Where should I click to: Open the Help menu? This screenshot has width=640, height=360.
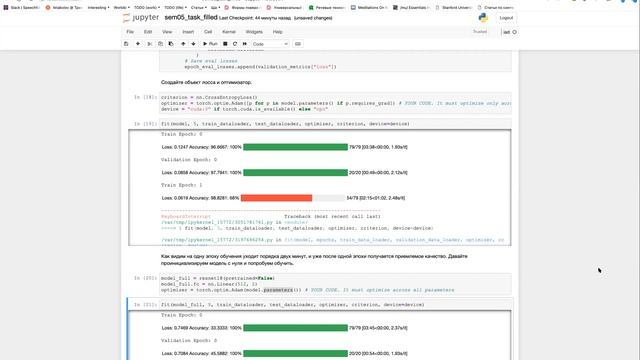(278, 32)
